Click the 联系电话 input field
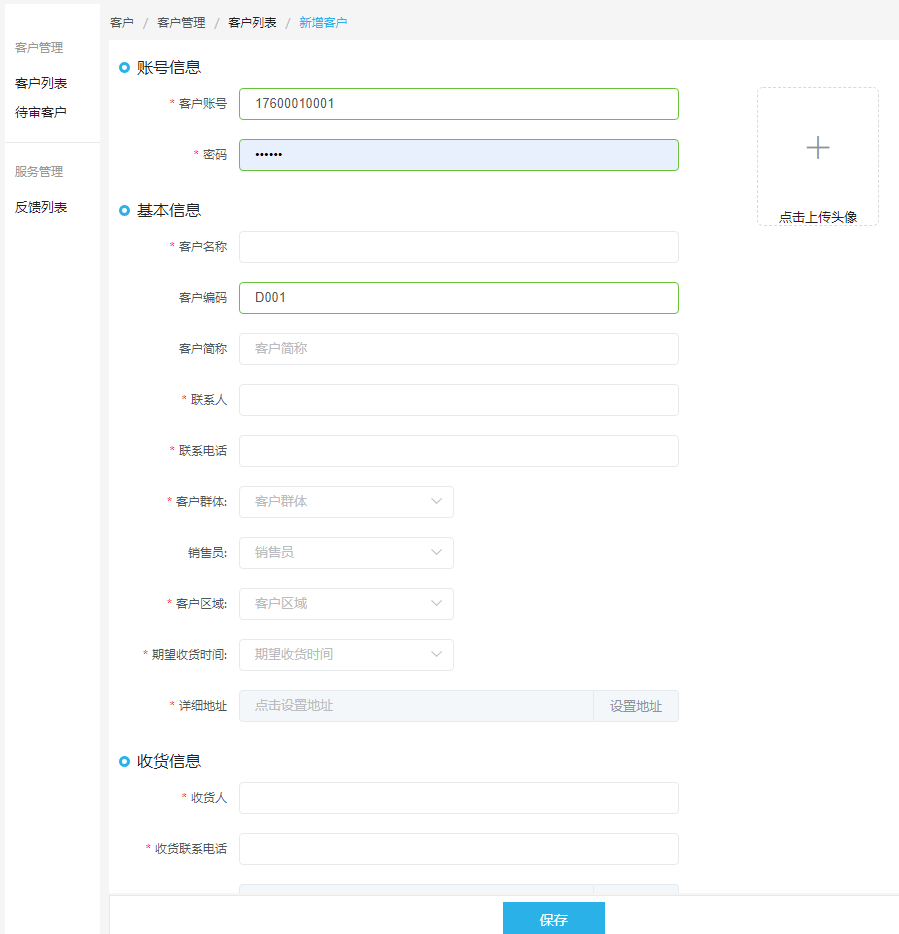Screen dimensions: 899x934 click(x=459, y=451)
